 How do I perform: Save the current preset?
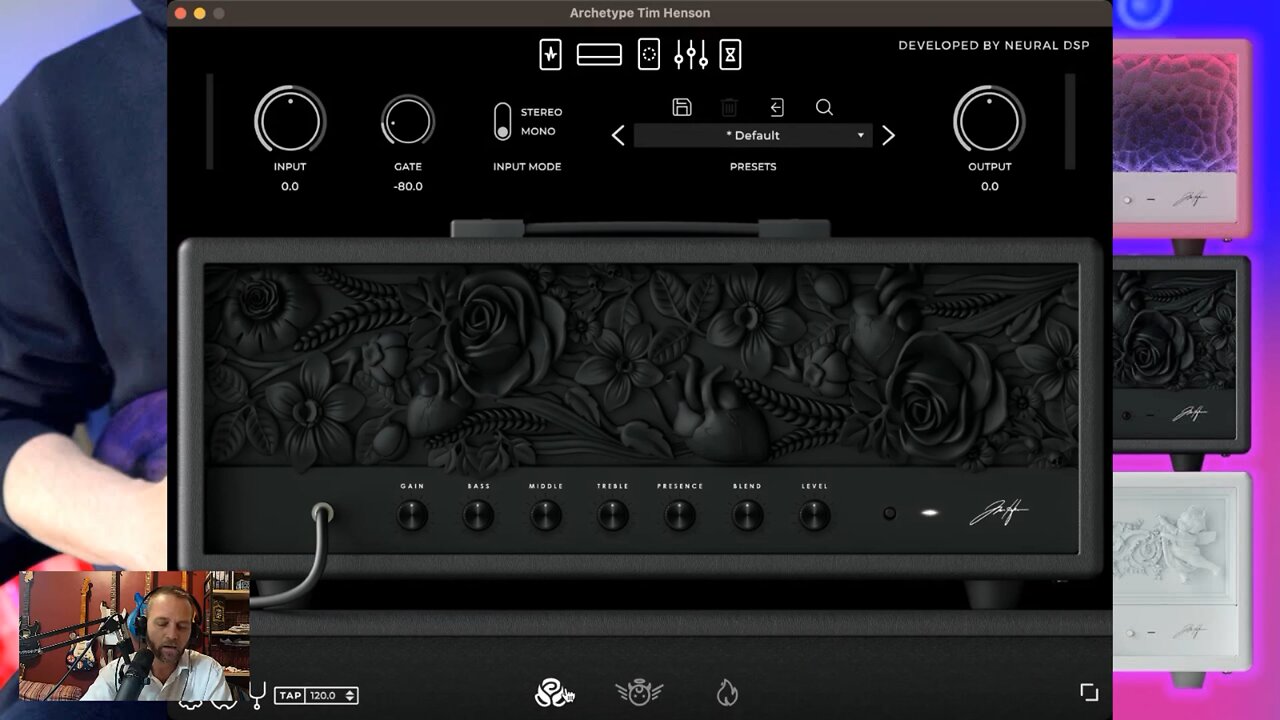(682, 107)
